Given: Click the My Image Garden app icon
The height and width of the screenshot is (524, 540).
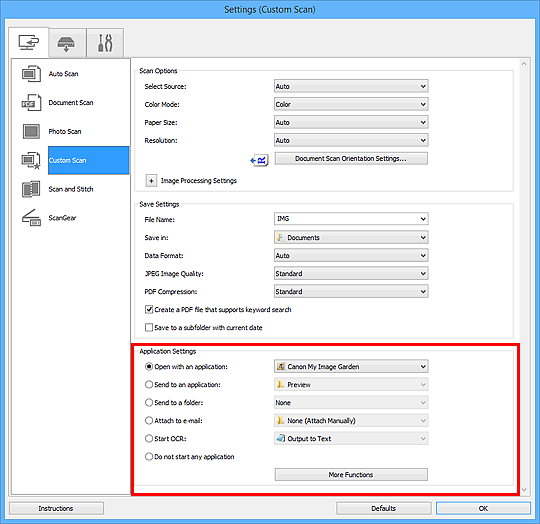Looking at the screenshot, I should [281, 367].
